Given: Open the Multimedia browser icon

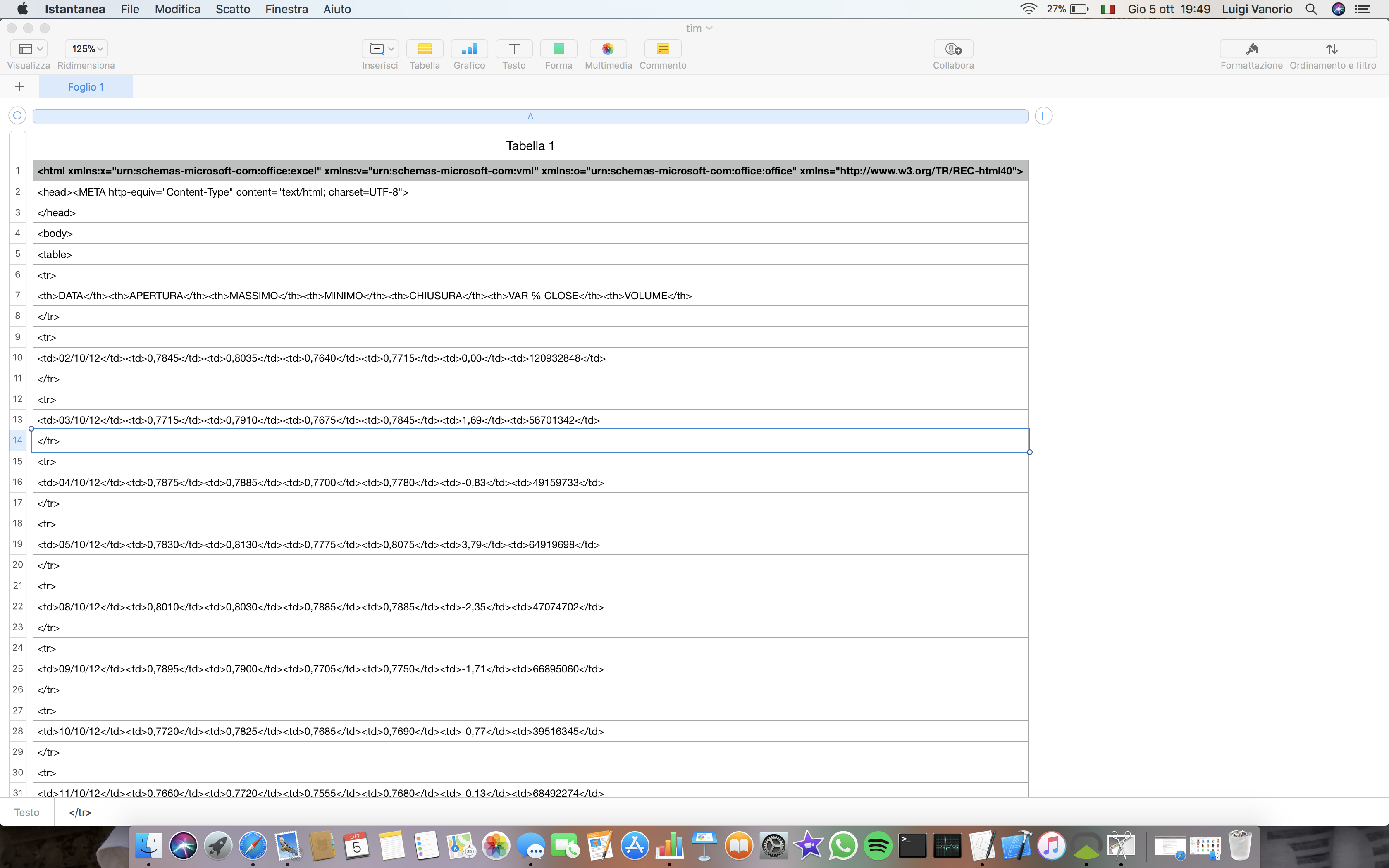Looking at the screenshot, I should (608, 49).
